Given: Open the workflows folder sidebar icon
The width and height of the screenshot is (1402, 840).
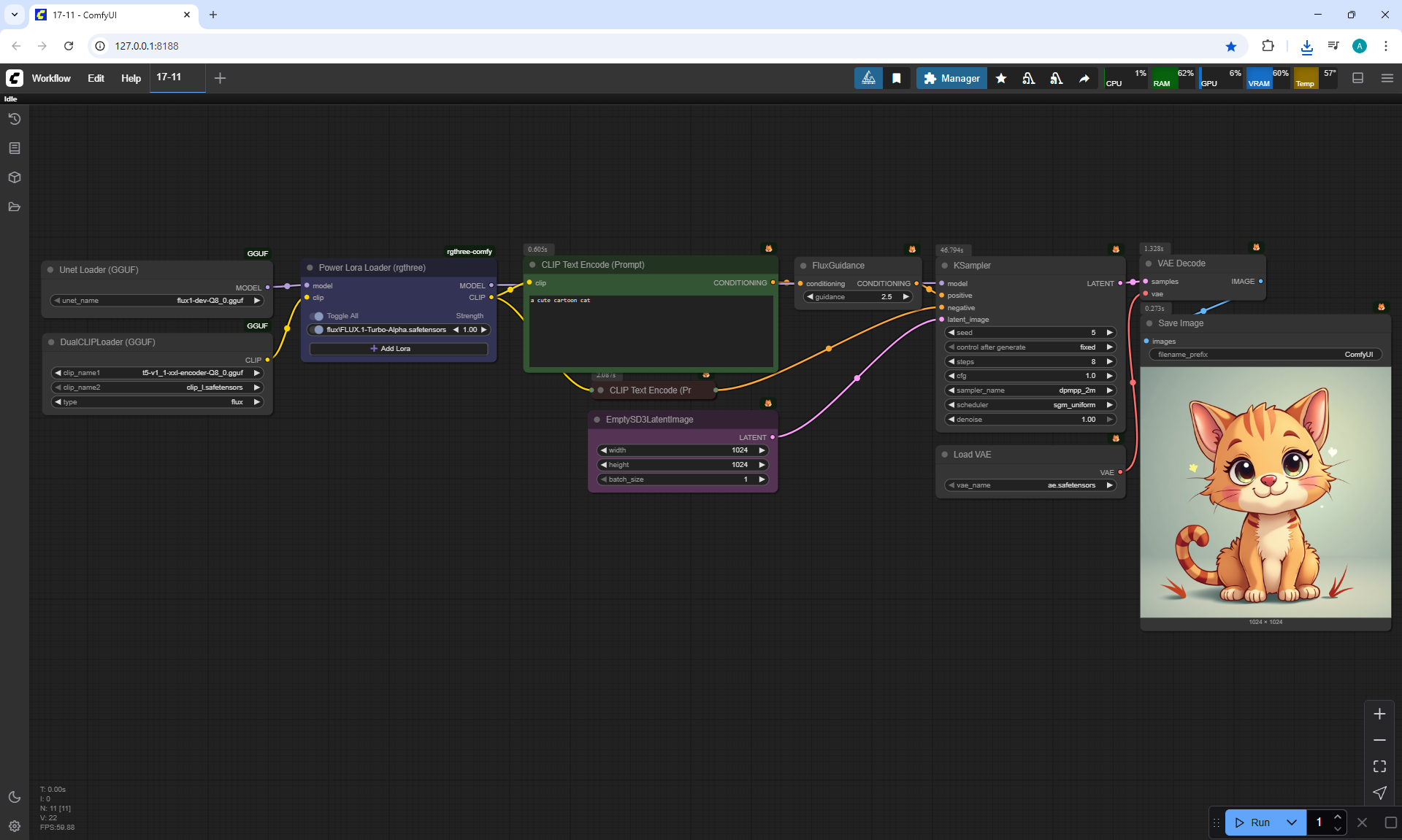Looking at the screenshot, I should point(15,207).
